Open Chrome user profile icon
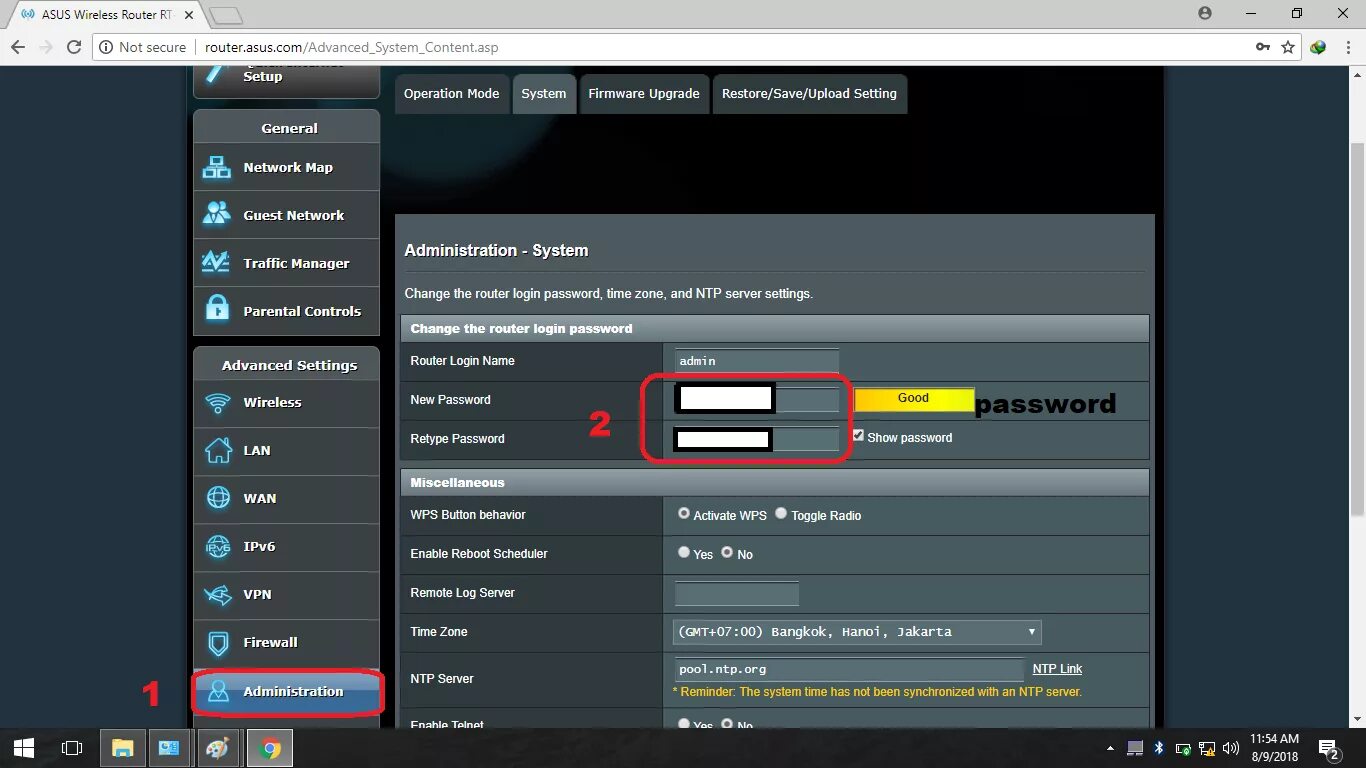1366x768 pixels. pyautogui.click(x=1205, y=13)
